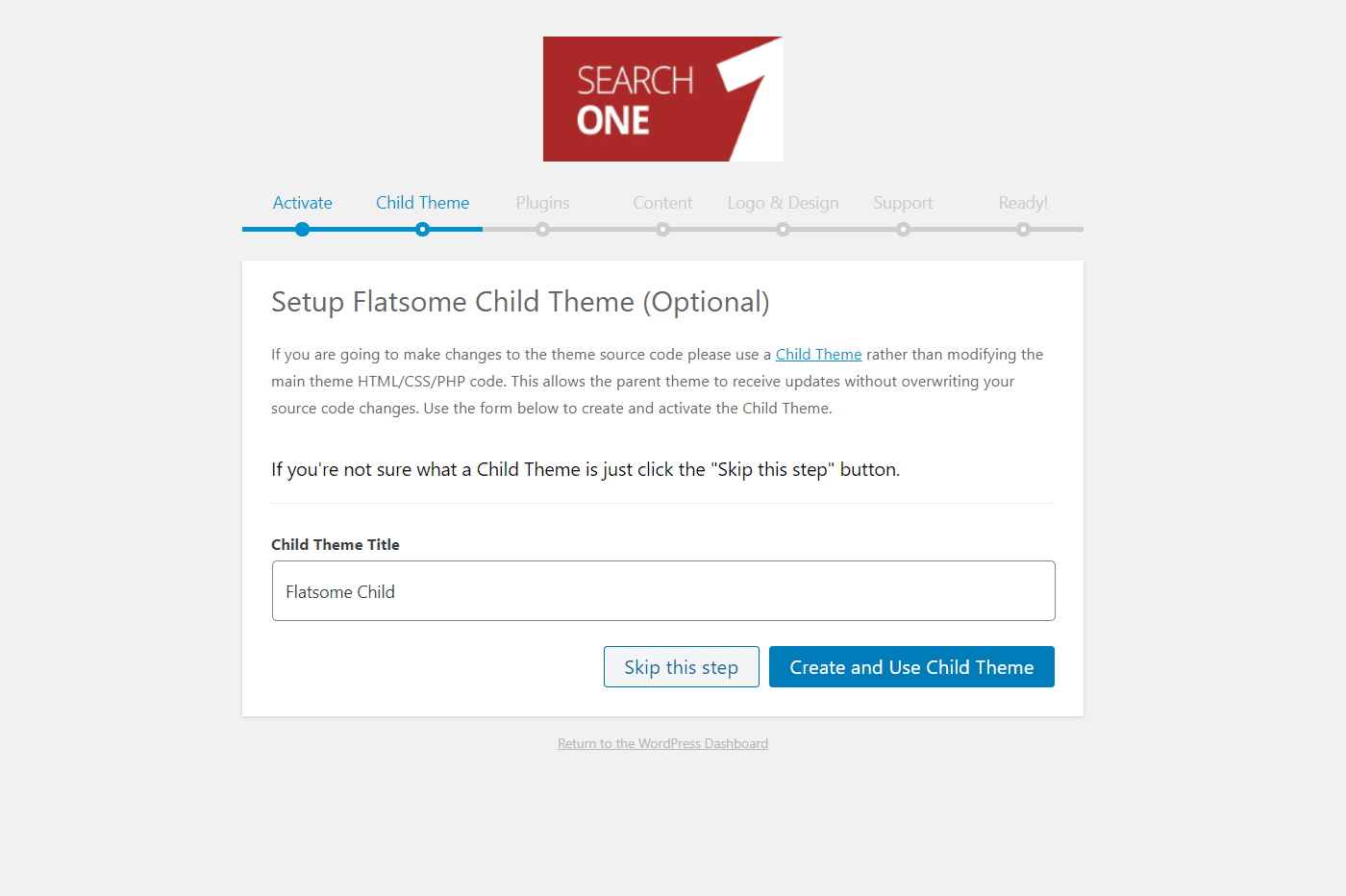Select the Child Theme step label
The image size is (1346, 896).
422,203
